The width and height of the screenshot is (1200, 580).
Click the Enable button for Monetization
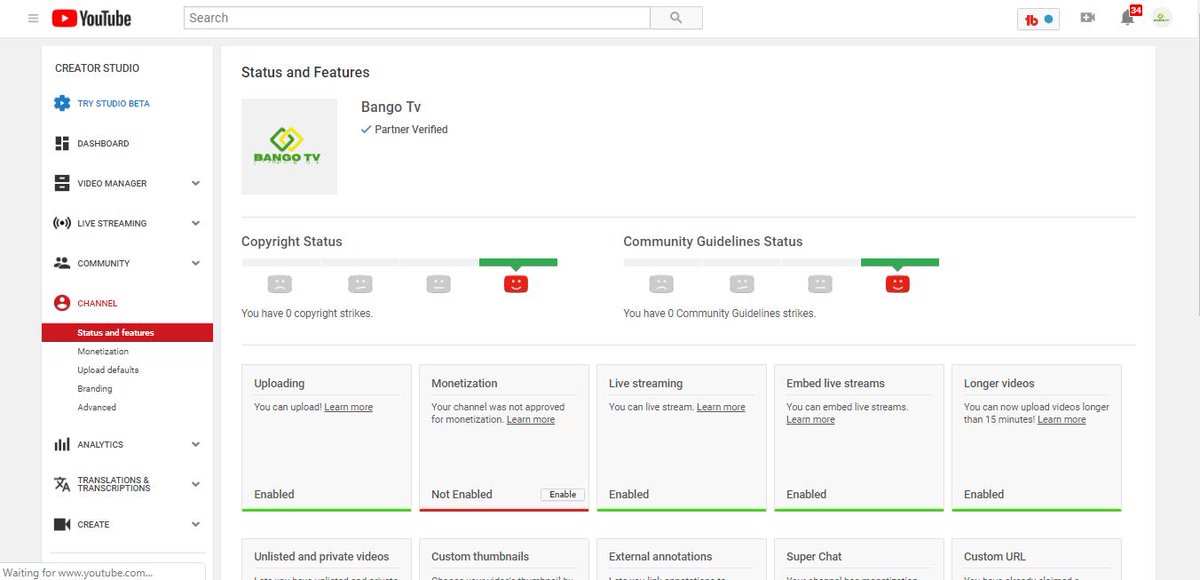pyautogui.click(x=563, y=494)
